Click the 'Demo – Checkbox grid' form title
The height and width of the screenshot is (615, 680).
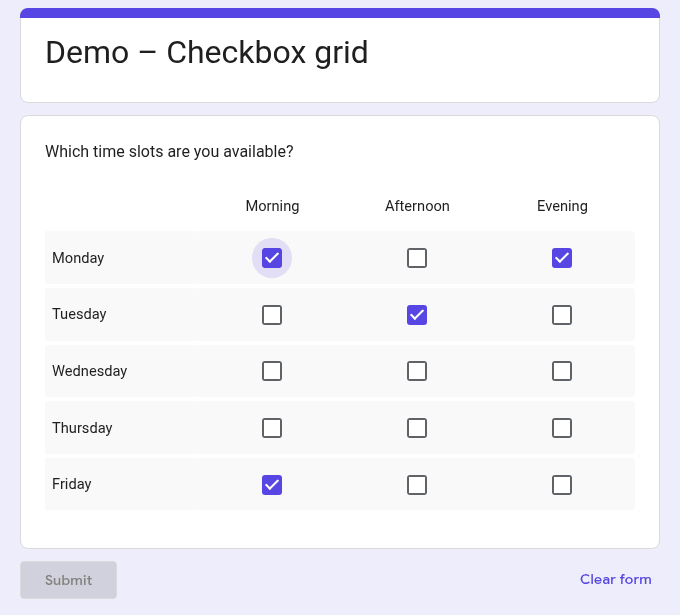point(207,52)
